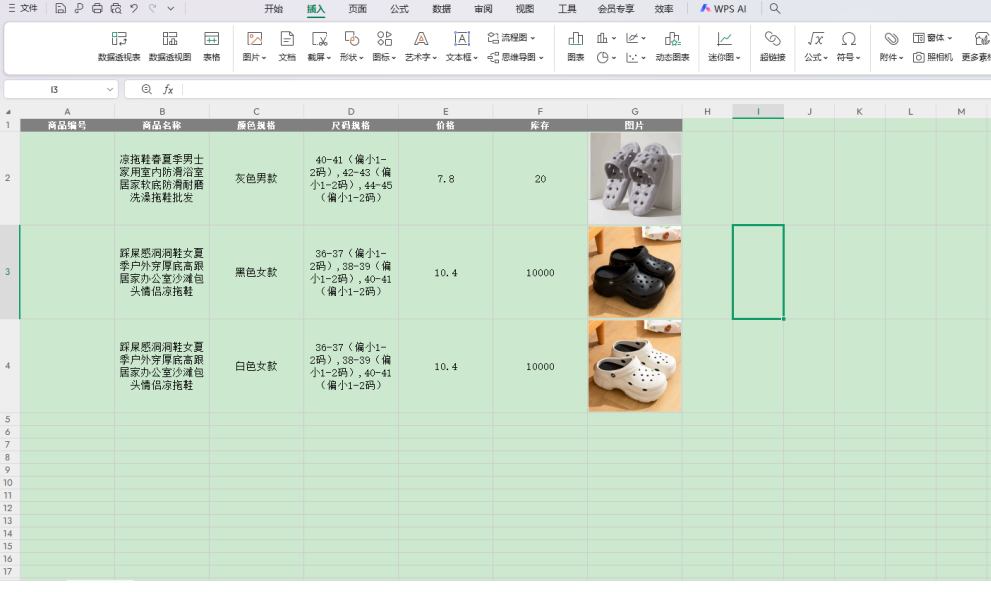Screen dimensions: 991x592
Task: Click the 照相机 camera tool
Action: 933,57
